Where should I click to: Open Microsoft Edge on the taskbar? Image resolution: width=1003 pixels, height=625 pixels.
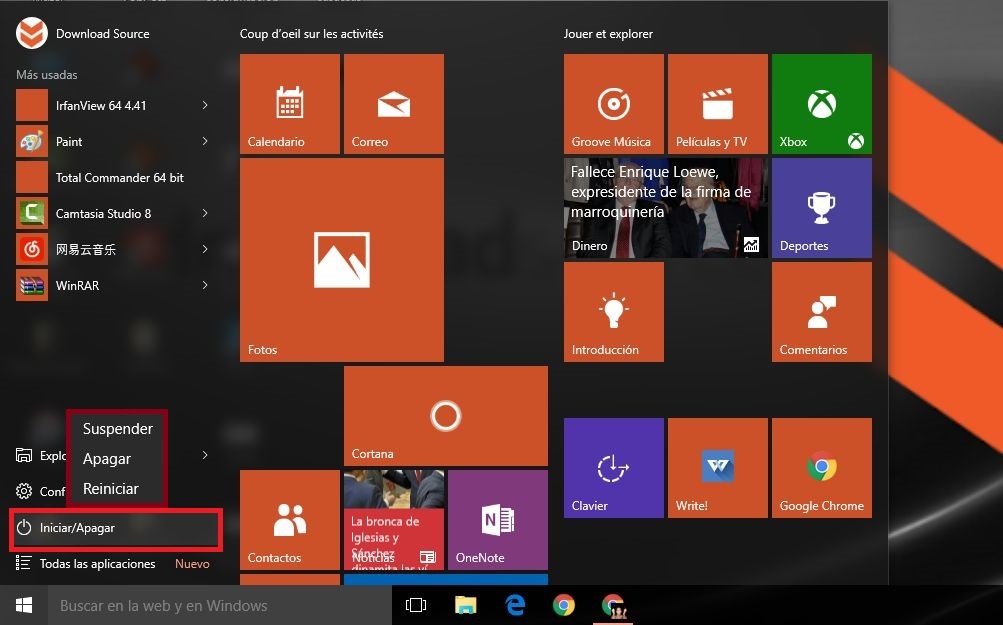point(515,605)
